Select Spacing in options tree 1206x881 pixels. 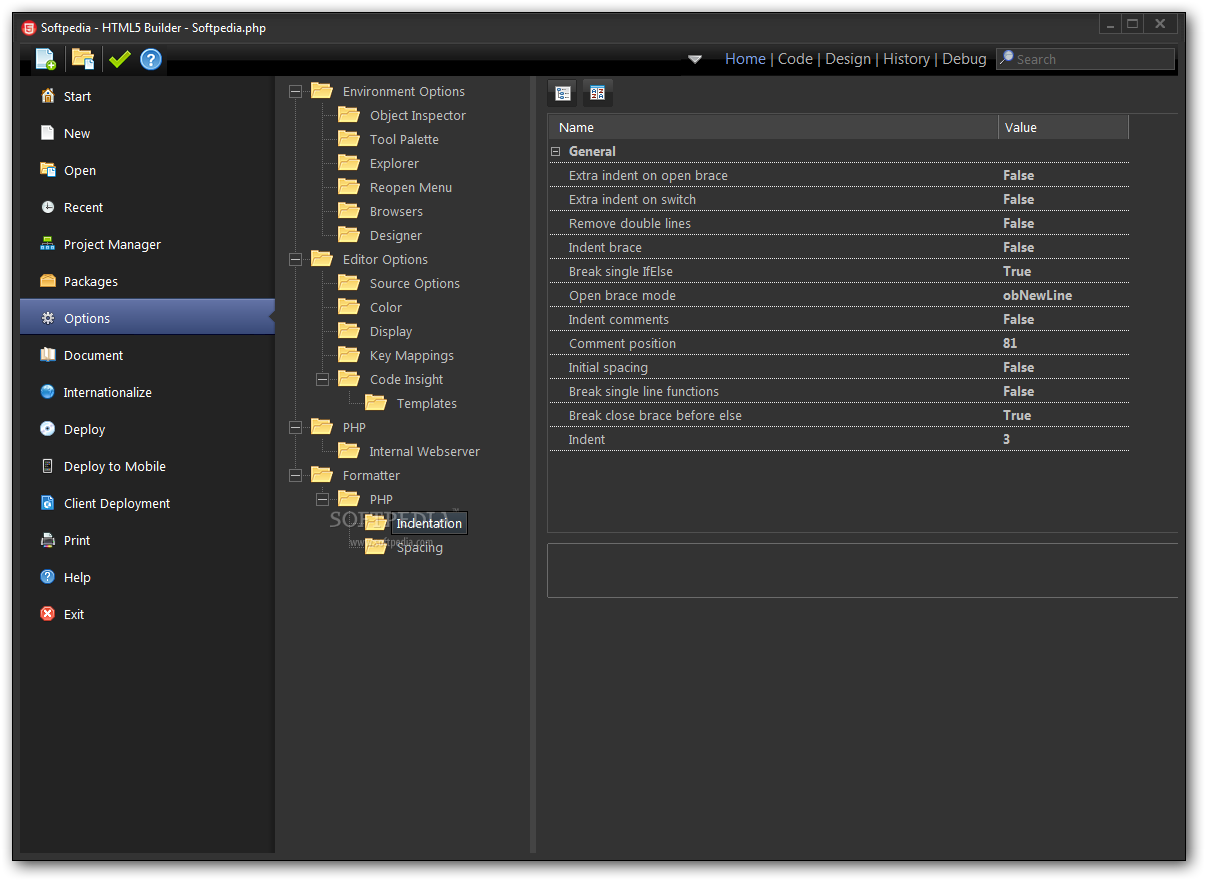[420, 547]
